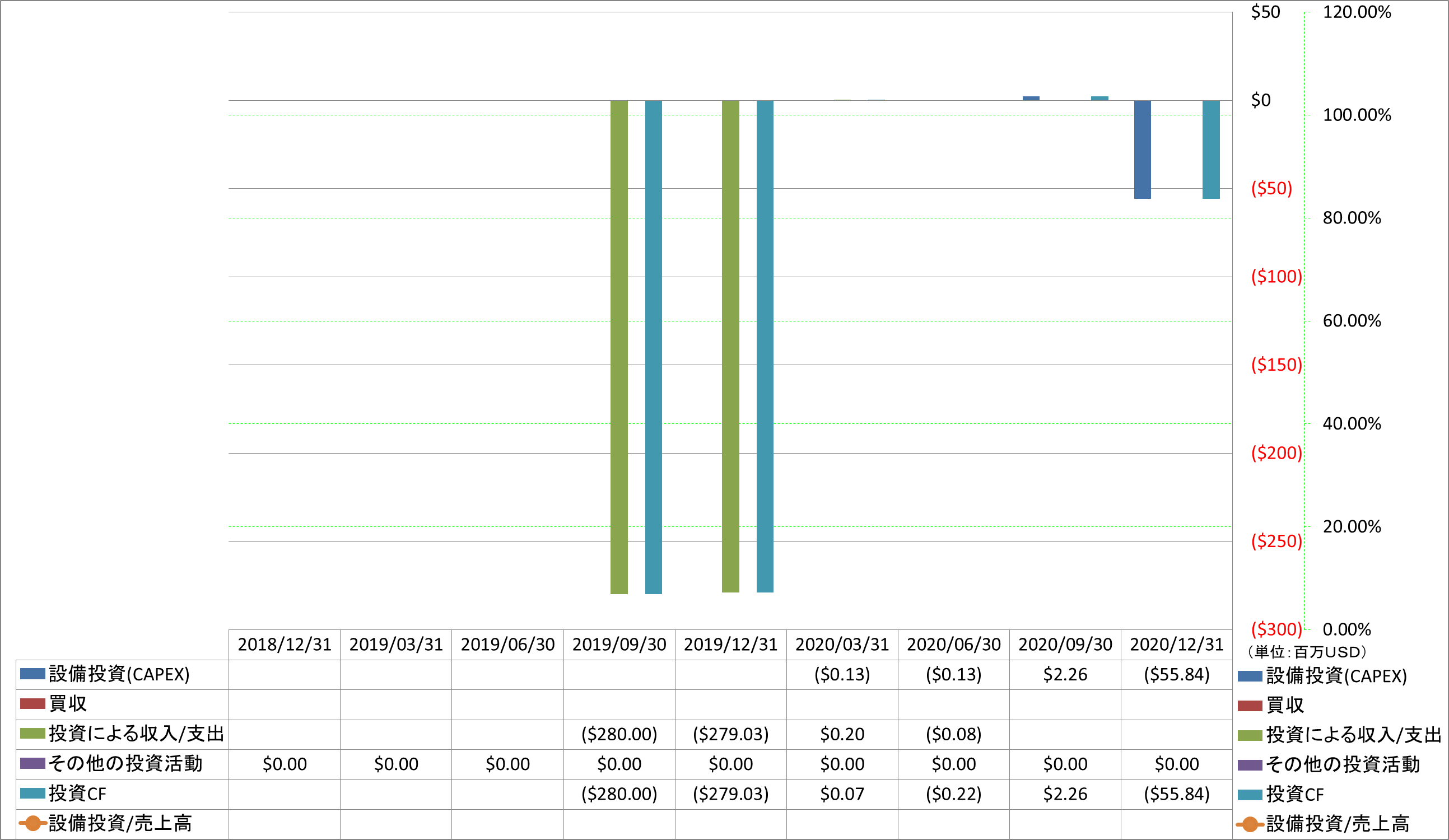
Task: Click the red ($300) axis label
Action: (1276, 629)
